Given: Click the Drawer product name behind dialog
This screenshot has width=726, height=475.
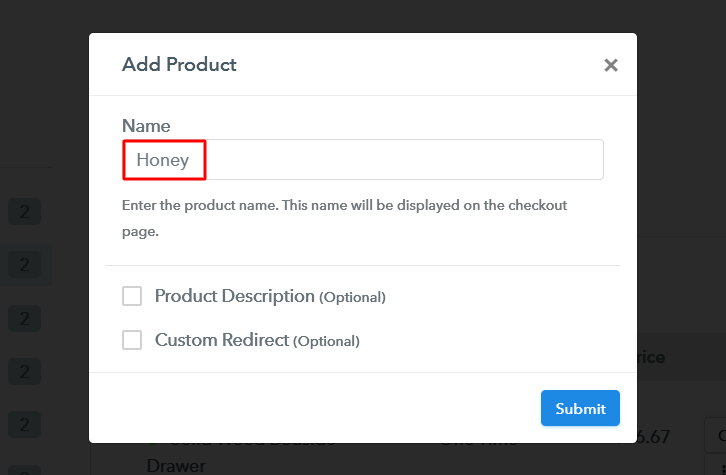Looking at the screenshot, I should pos(176,466).
